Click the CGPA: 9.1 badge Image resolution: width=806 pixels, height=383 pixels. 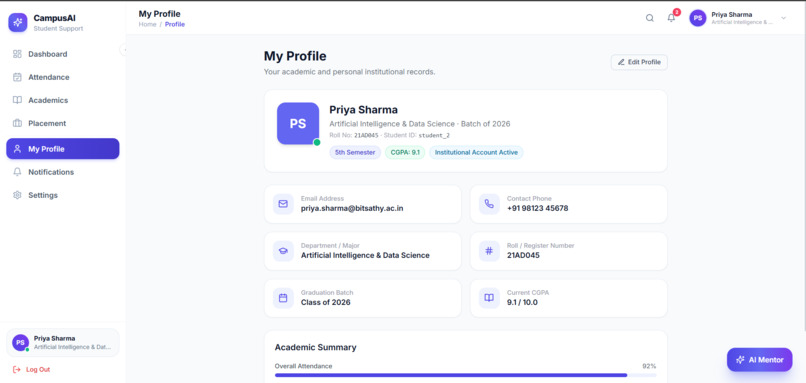click(405, 153)
